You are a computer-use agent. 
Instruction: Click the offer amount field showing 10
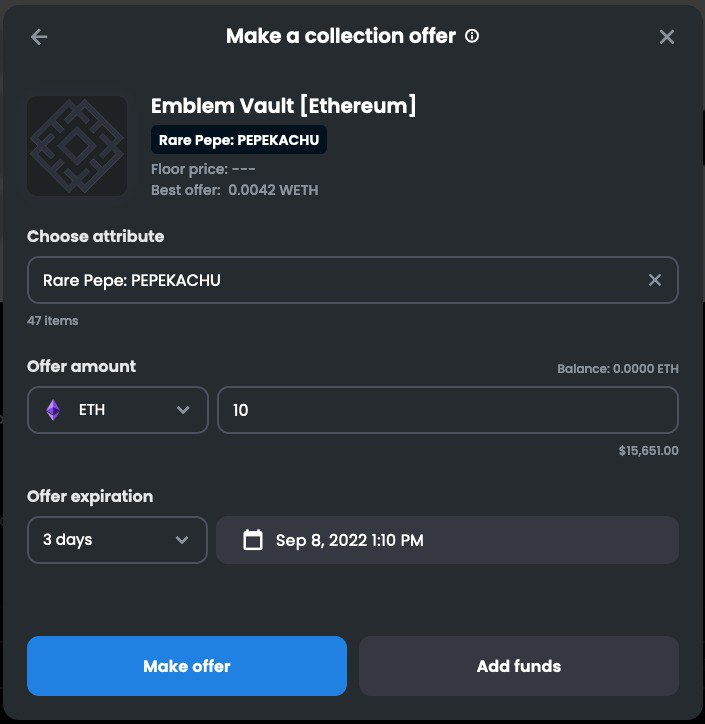click(448, 410)
